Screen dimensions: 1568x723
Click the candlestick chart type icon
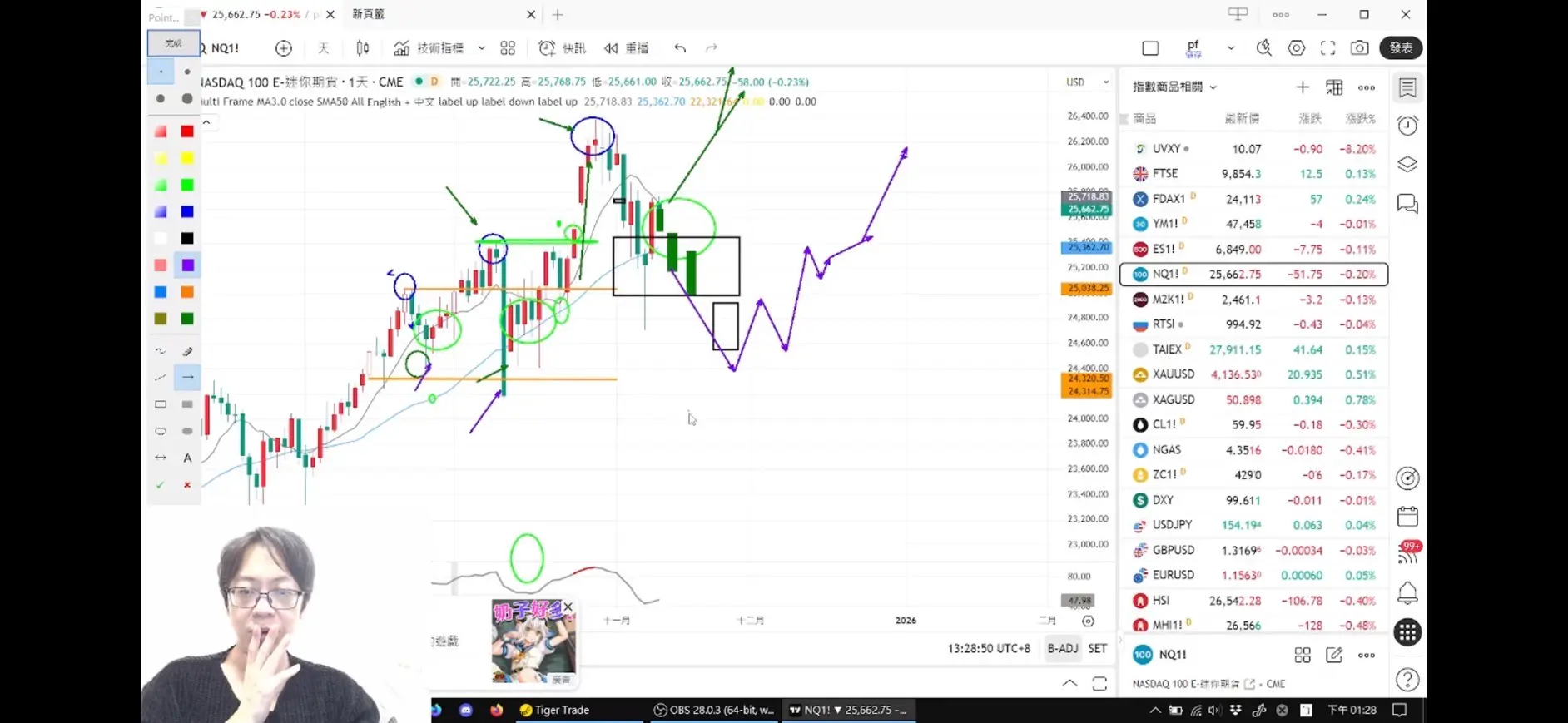(363, 48)
